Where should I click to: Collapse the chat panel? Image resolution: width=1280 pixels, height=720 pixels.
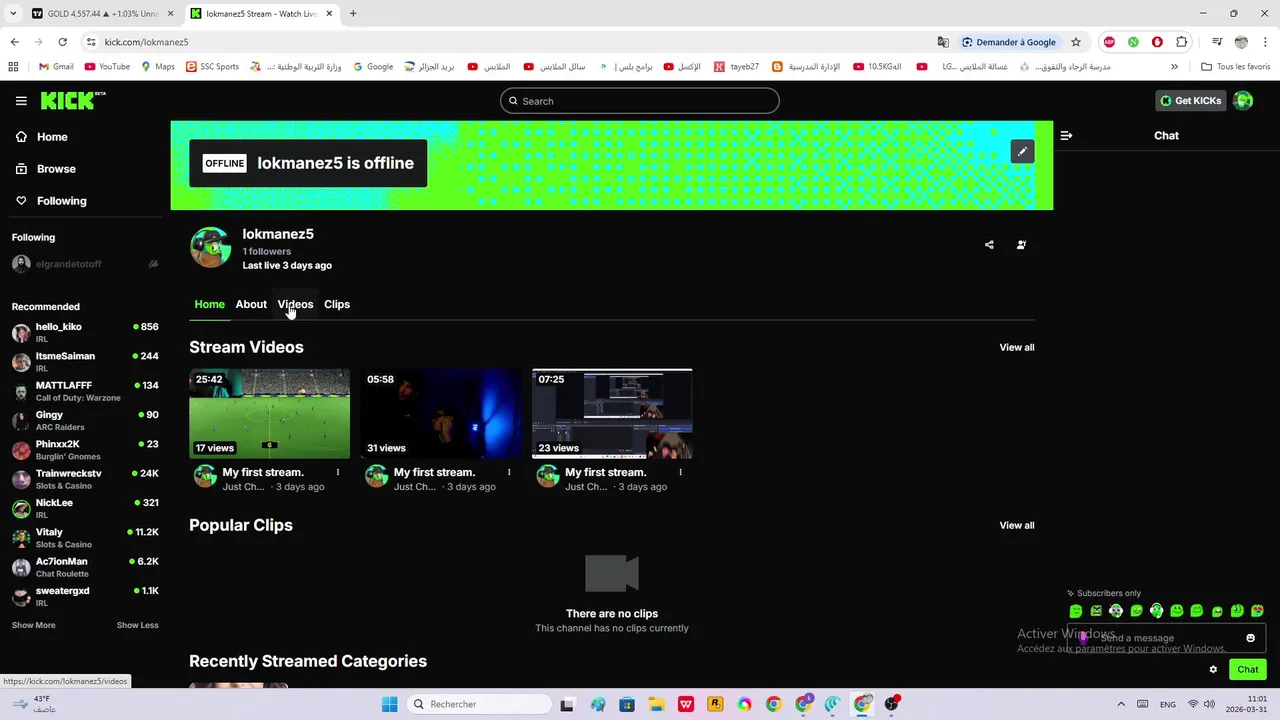click(1066, 135)
